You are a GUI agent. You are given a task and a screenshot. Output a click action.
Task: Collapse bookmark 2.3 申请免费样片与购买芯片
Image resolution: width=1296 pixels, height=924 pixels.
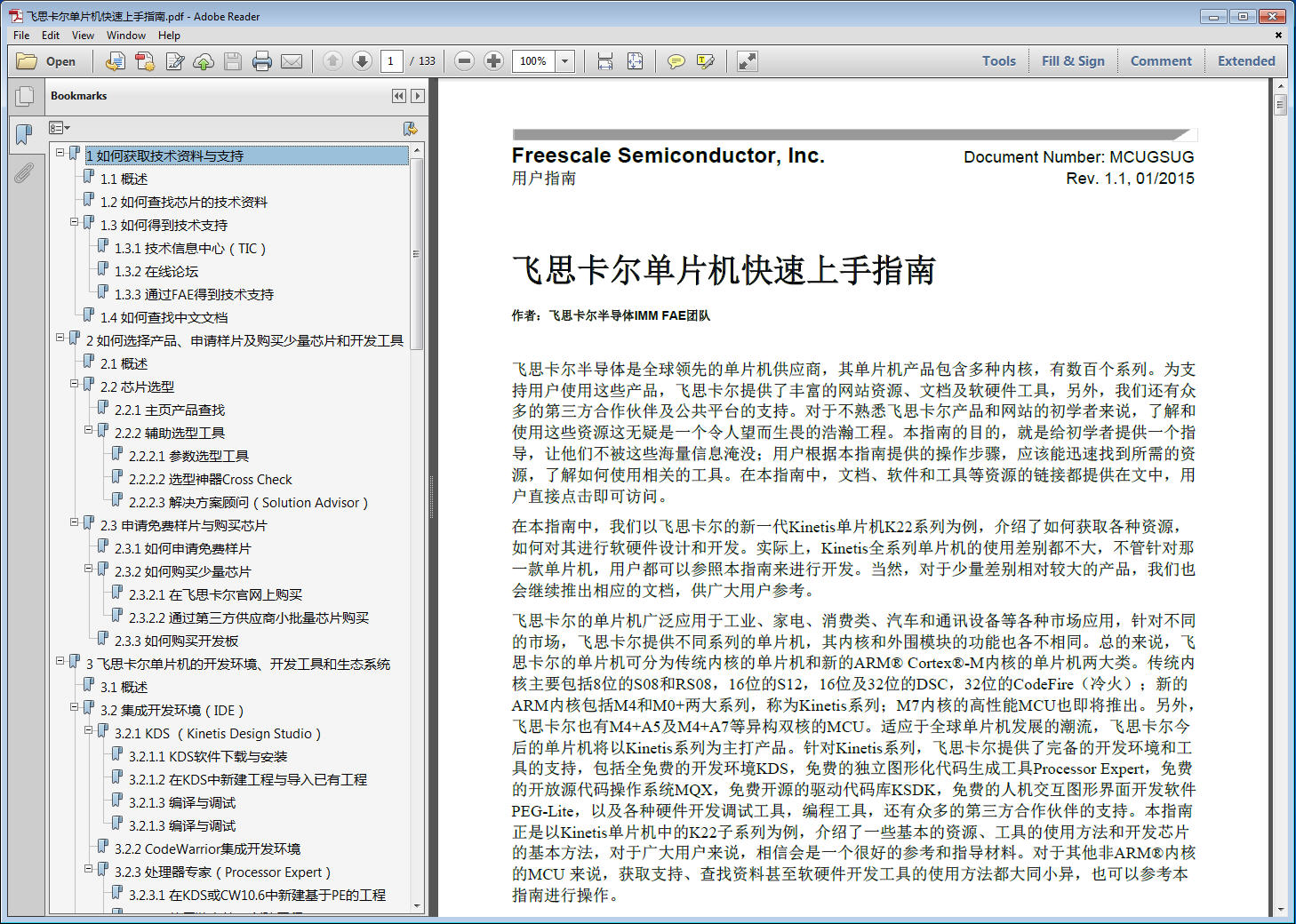pos(75,522)
